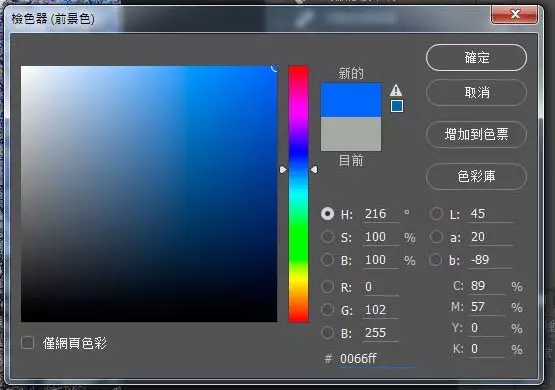555x390 pixels.
Task: Select the S saturation radio button
Action: tap(327, 237)
